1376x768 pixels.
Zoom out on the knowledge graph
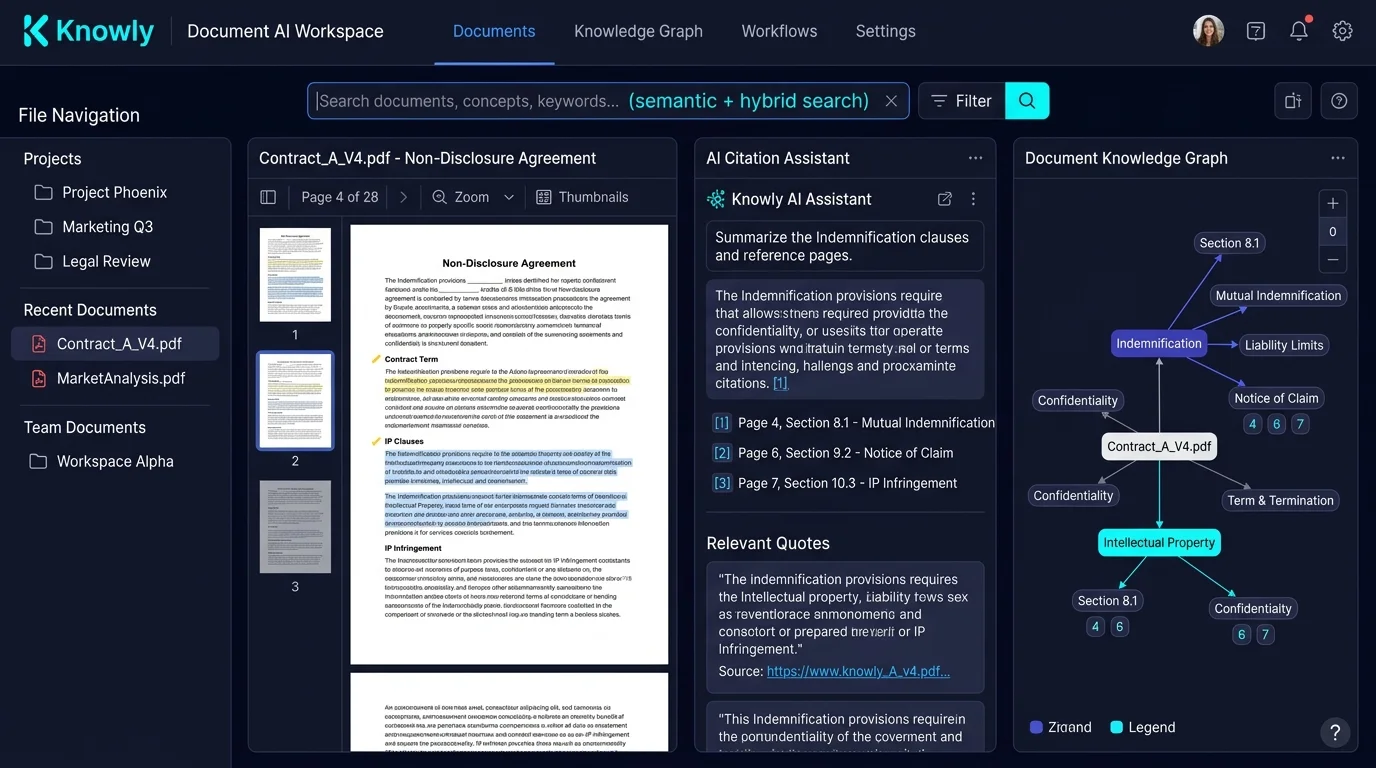point(1333,259)
